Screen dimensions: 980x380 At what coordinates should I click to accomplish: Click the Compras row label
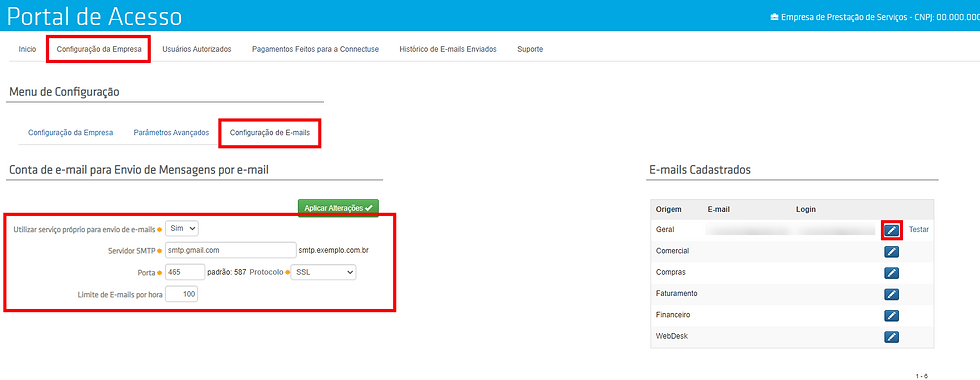[670, 272]
